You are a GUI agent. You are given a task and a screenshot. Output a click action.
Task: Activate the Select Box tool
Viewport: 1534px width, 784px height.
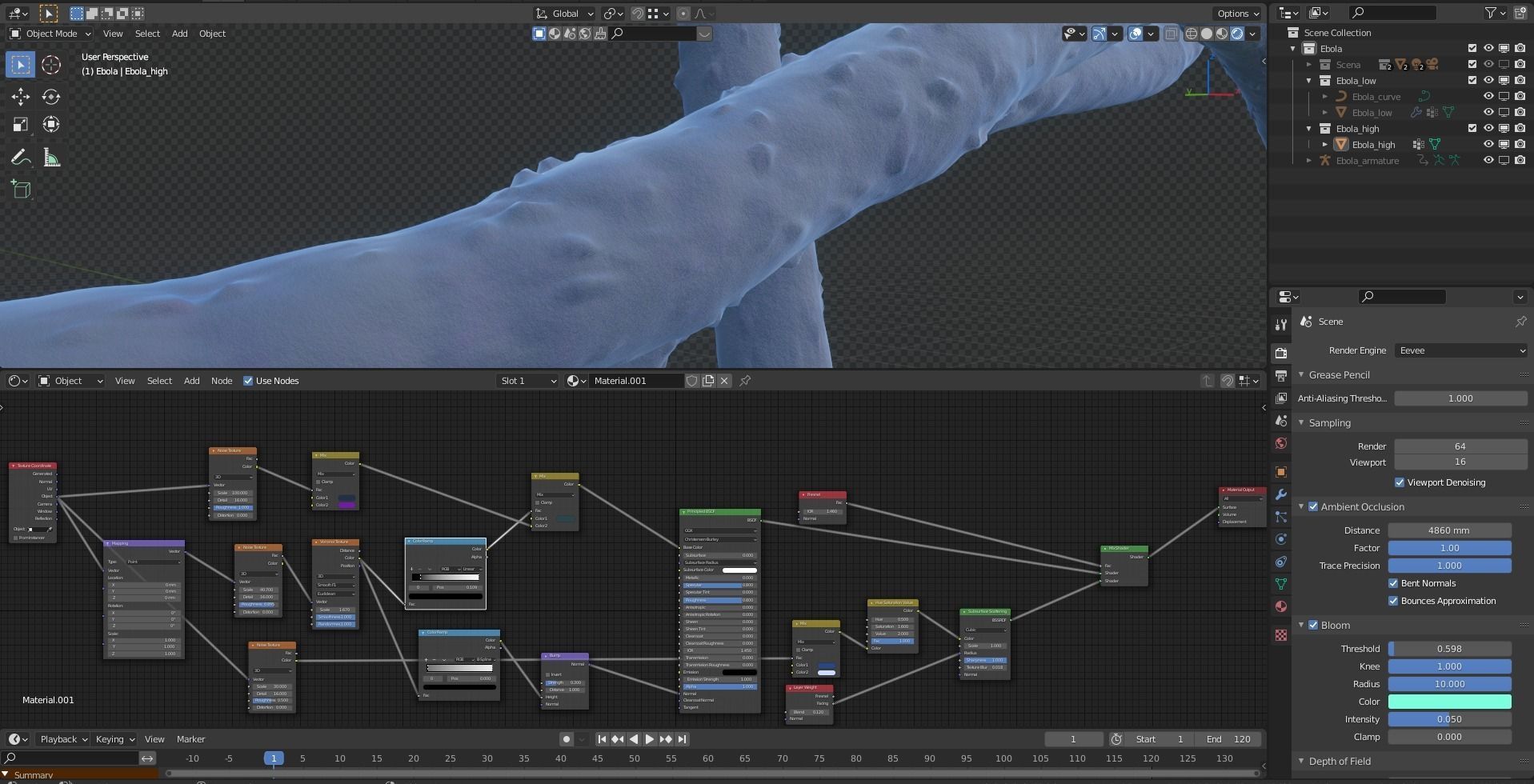[x=21, y=65]
